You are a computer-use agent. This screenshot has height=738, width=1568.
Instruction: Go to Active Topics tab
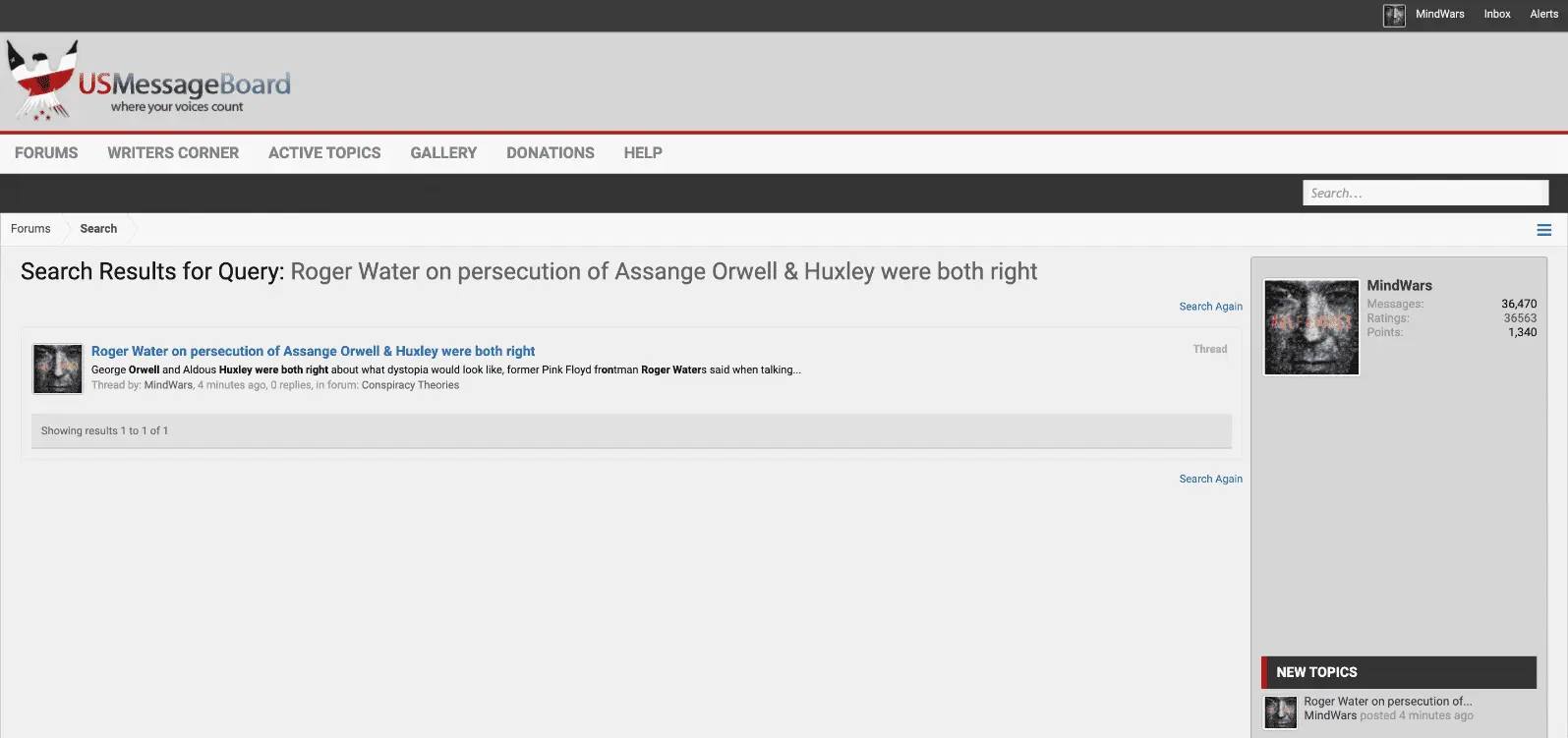tap(324, 153)
